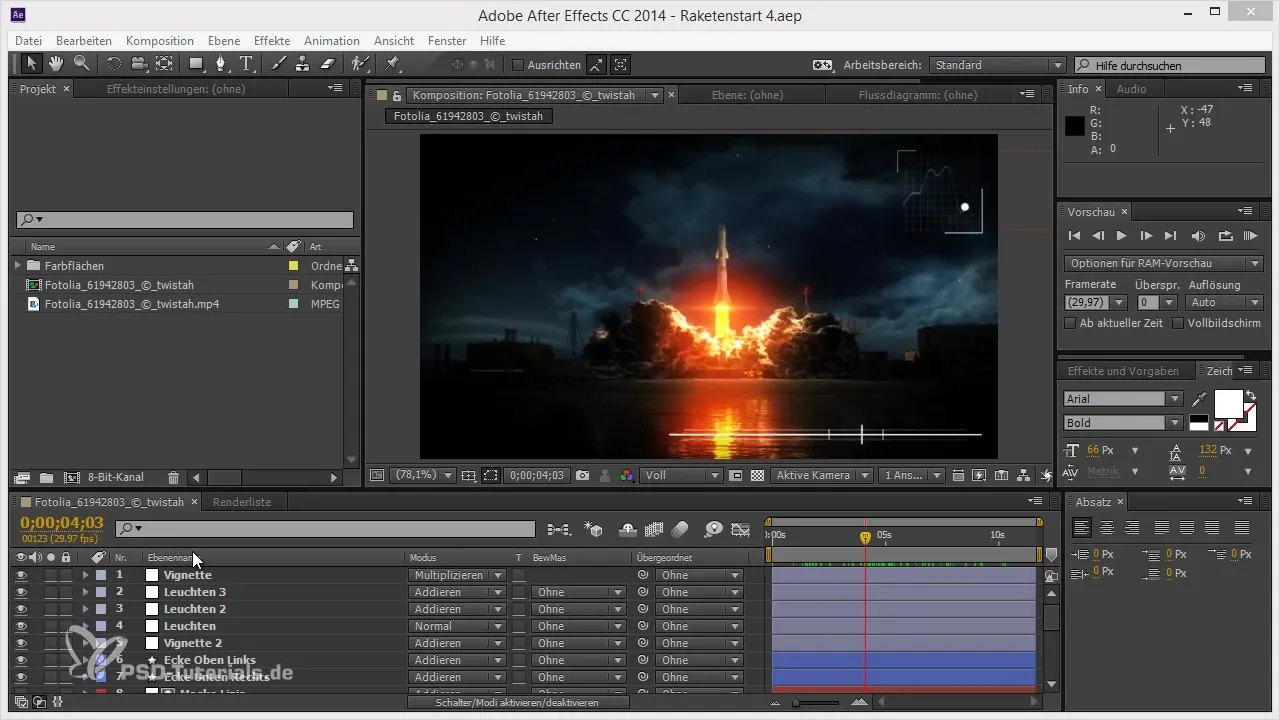Open the Arbeitsbereich Standard dropdown
The image size is (1280, 720).
point(998,65)
